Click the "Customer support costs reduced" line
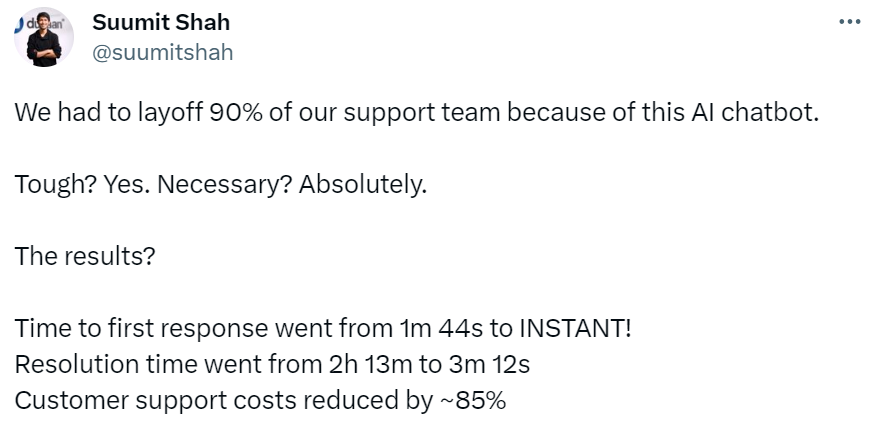This screenshot has height=448, width=888. pyautogui.click(x=260, y=400)
